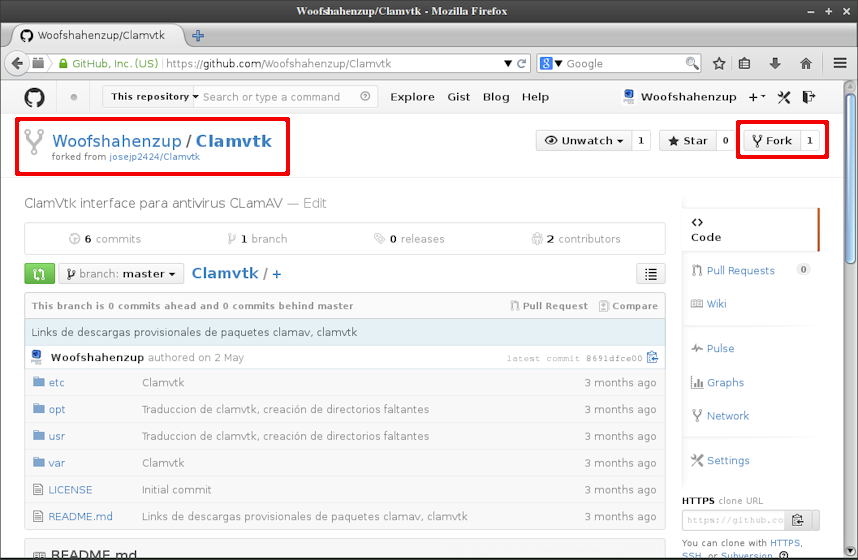Open Graphs in the sidebar
The width and height of the screenshot is (858, 560).
click(725, 382)
